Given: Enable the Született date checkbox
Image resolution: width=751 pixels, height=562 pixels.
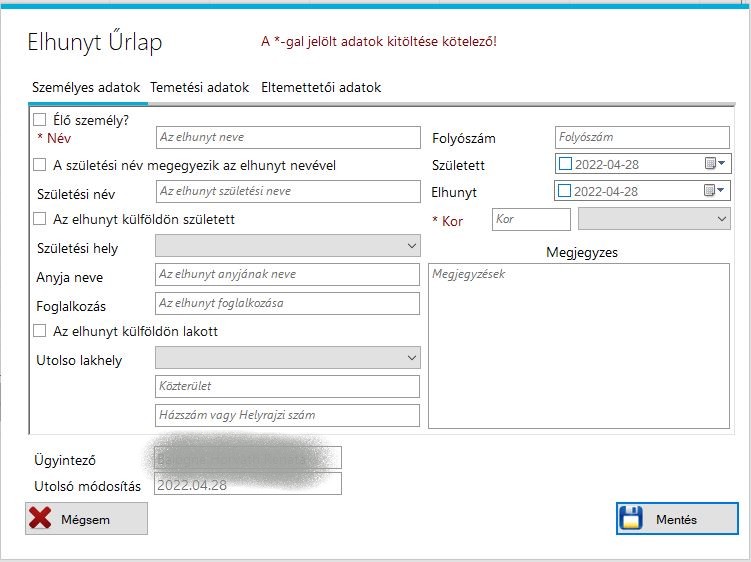Looking at the screenshot, I should (x=565, y=164).
